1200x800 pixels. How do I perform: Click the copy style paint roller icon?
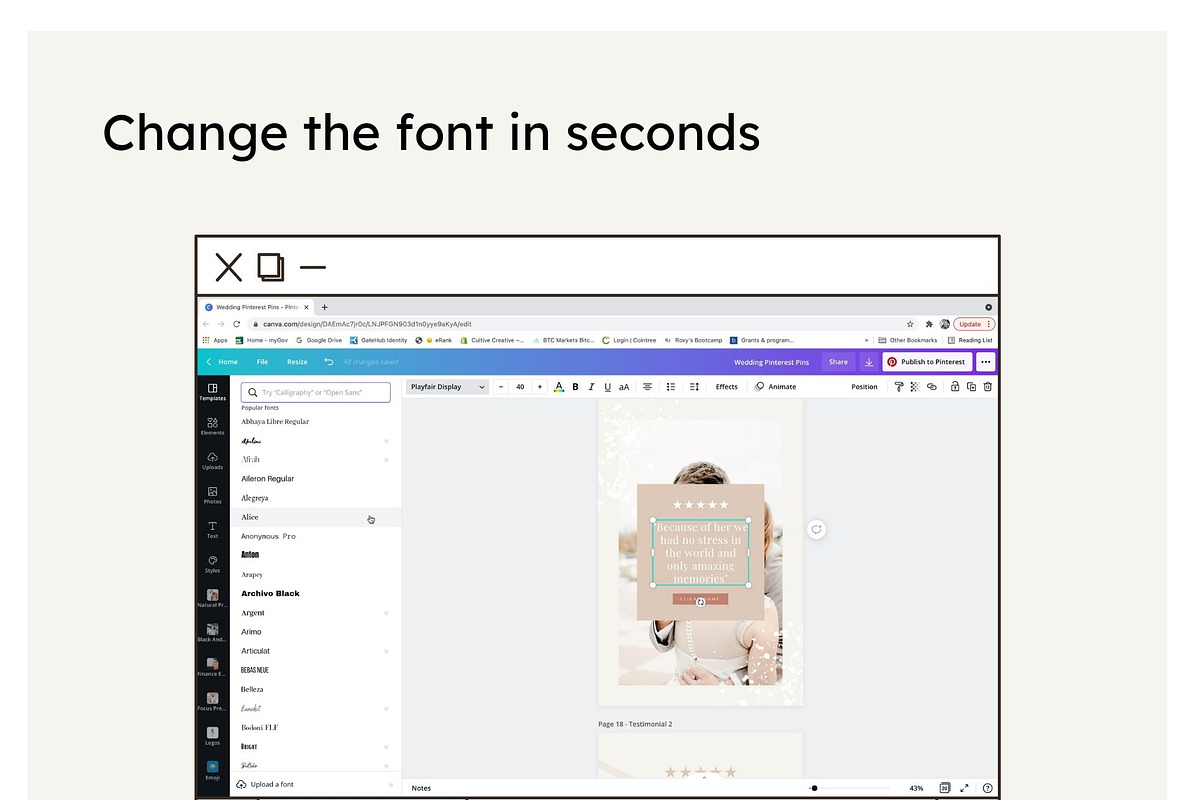[898, 387]
